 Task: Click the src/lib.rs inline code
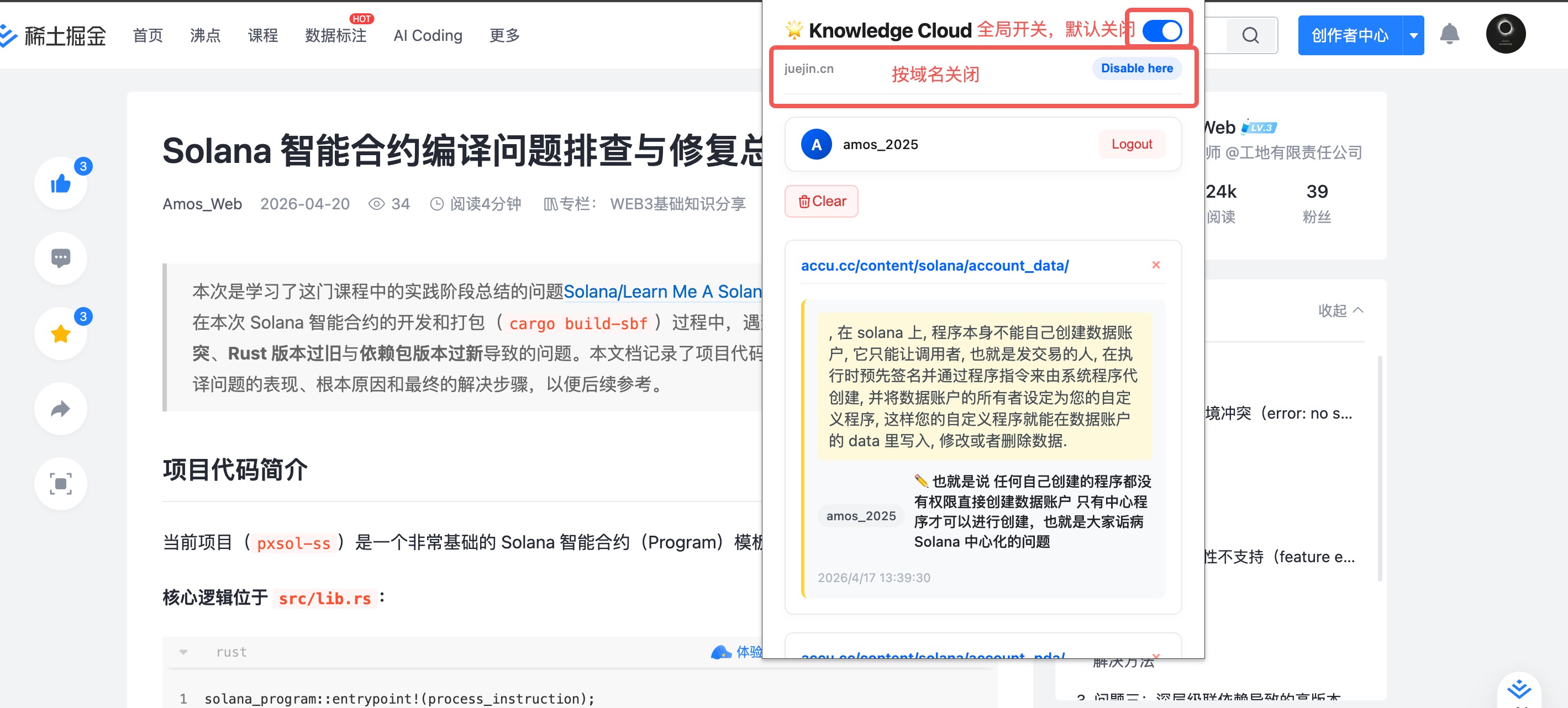(324, 598)
